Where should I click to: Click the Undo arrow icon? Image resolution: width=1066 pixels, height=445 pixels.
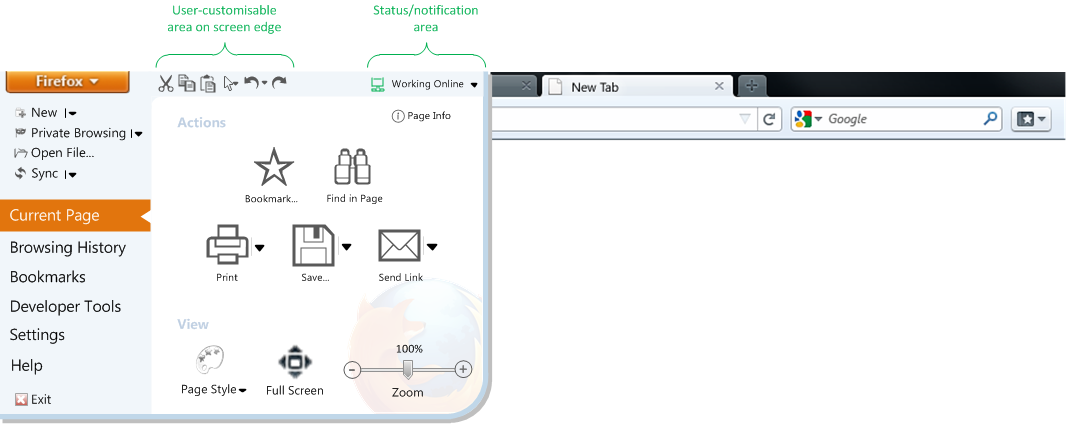(x=252, y=82)
